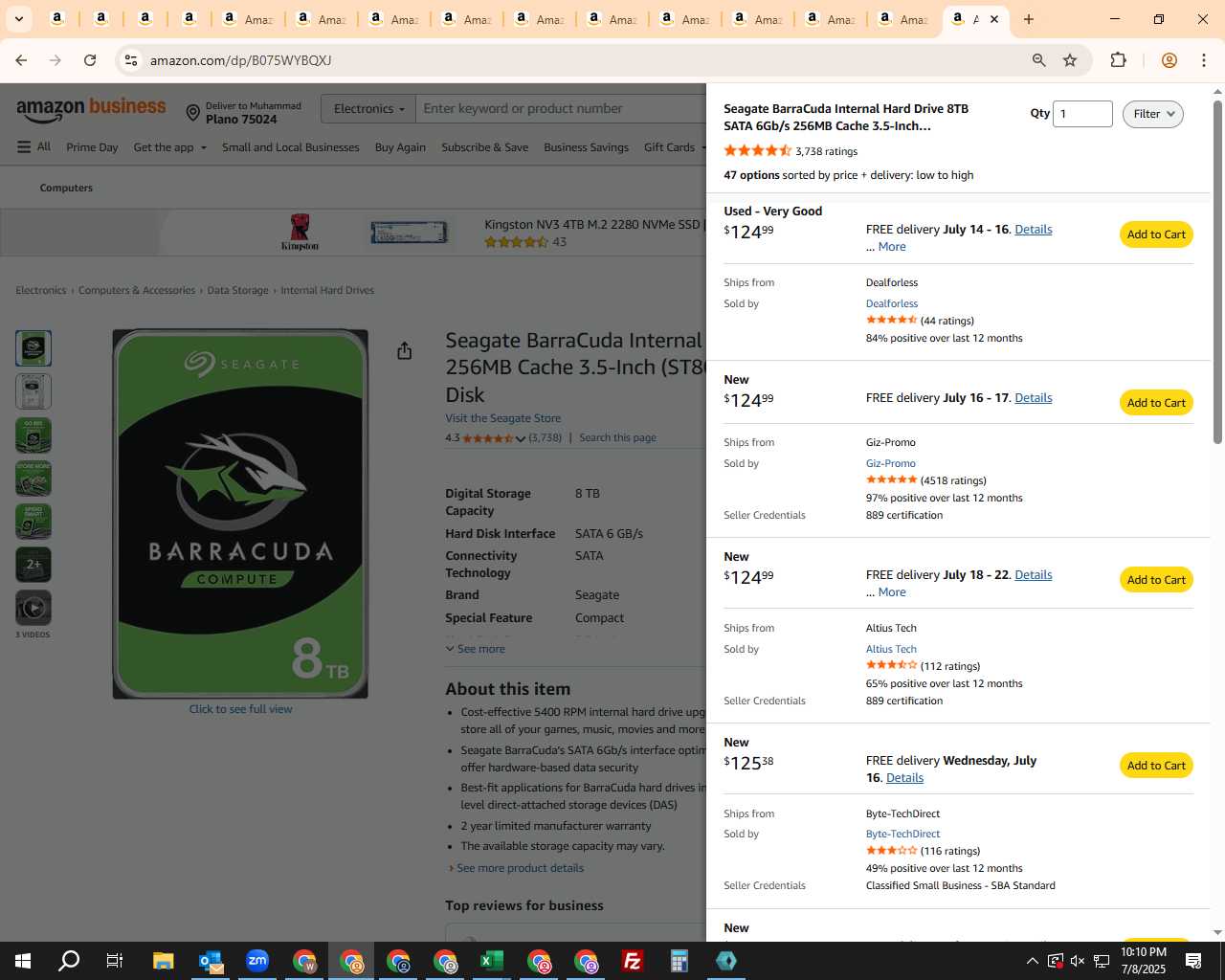Open the Chrome extensions puzzle icon
The image size is (1225, 980).
(x=1118, y=60)
